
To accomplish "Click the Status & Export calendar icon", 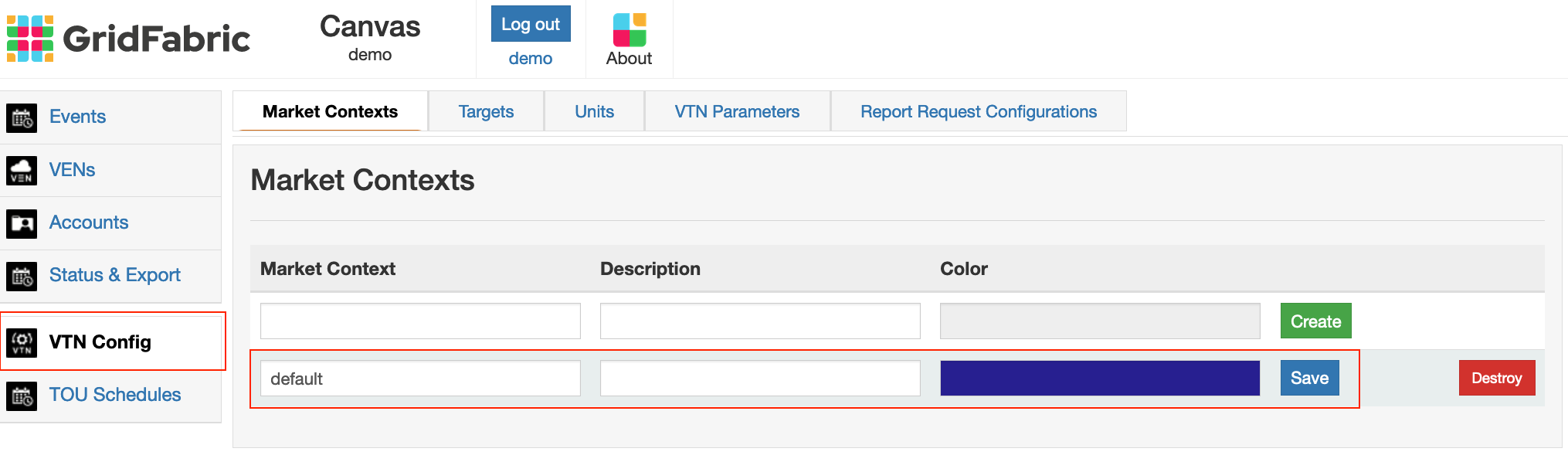I will click(x=22, y=276).
